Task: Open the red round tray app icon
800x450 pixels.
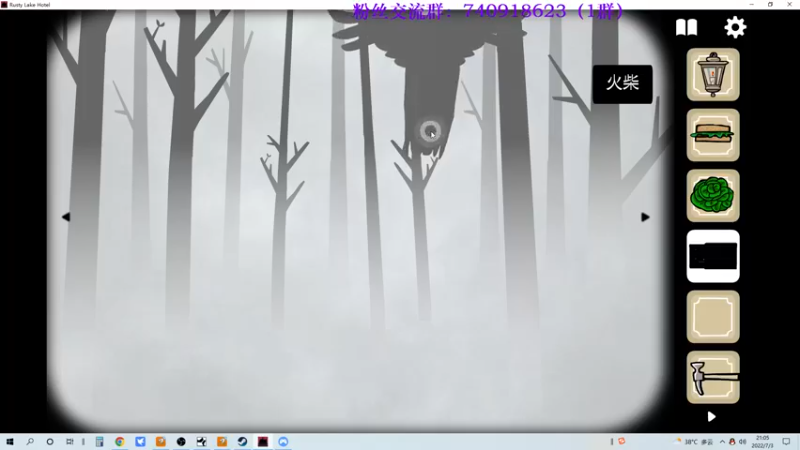Action: click(x=621, y=441)
